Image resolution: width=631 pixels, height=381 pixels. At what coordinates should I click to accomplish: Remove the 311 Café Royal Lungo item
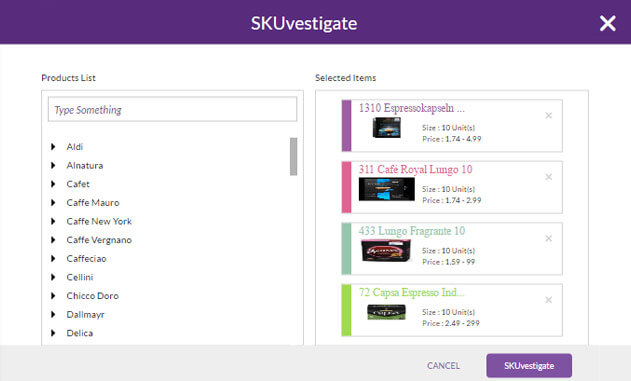(x=549, y=177)
